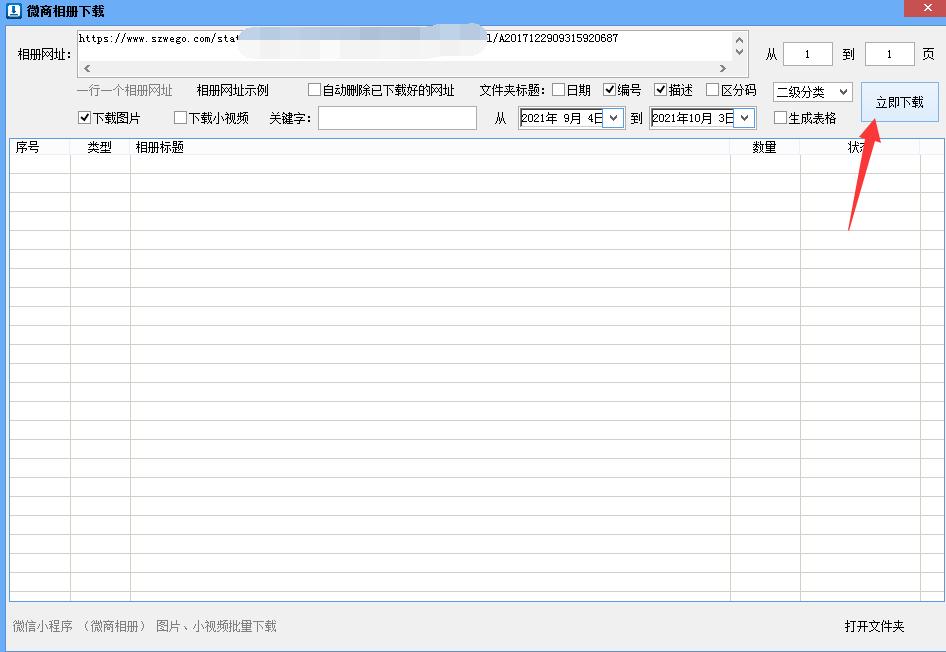Click the 数量 column header

(x=765, y=147)
